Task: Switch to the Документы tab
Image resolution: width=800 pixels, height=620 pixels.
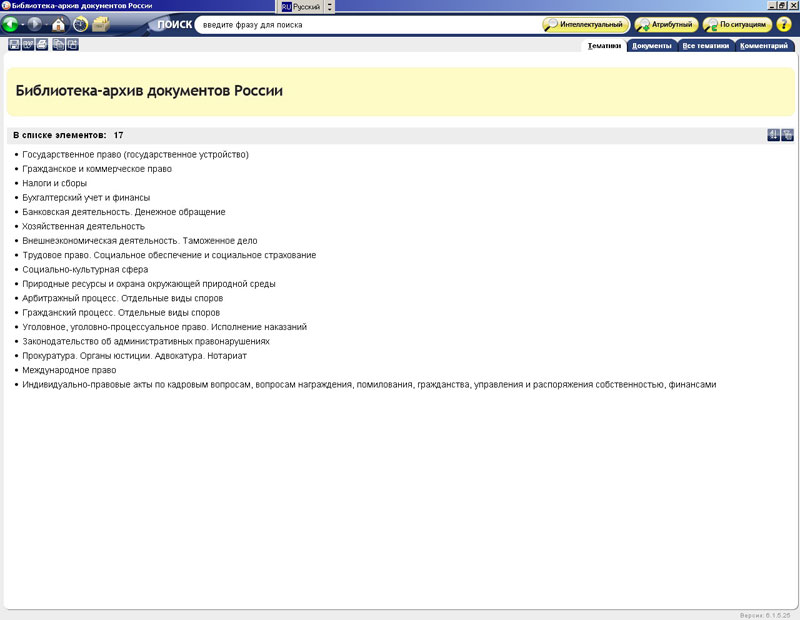Action: pyautogui.click(x=652, y=46)
